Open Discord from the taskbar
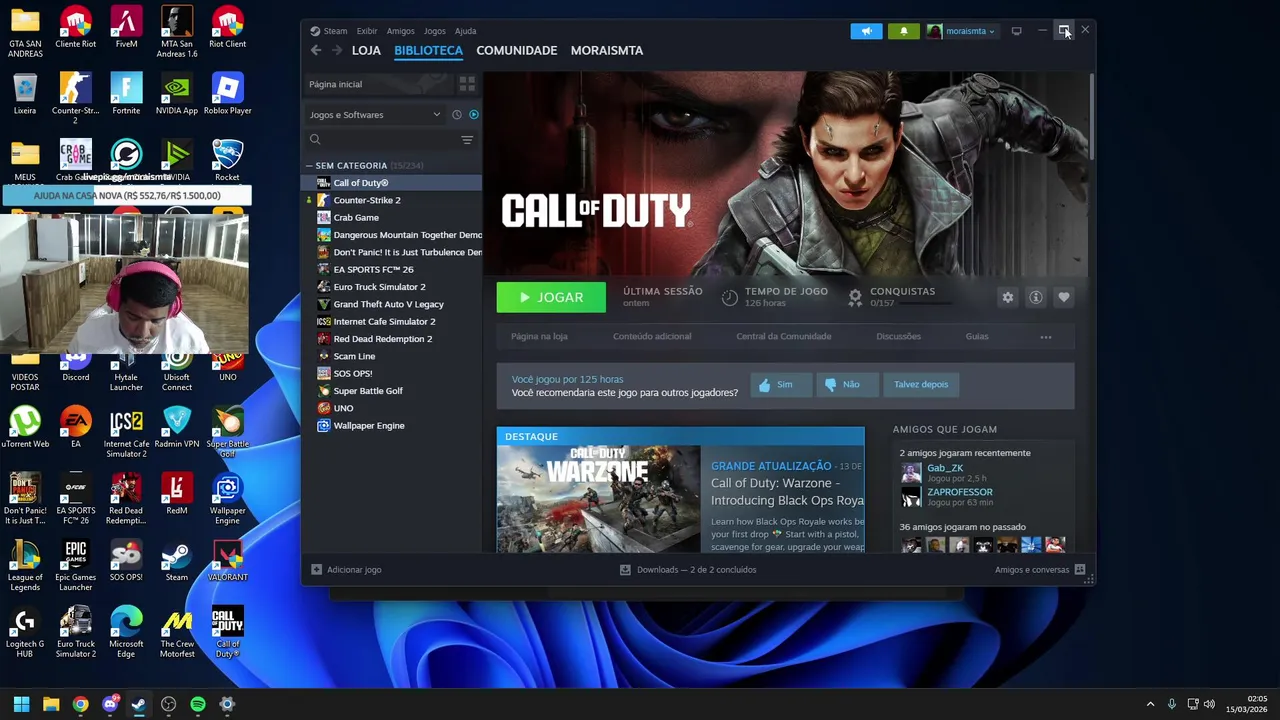This screenshot has height=720, width=1280. coord(110,704)
